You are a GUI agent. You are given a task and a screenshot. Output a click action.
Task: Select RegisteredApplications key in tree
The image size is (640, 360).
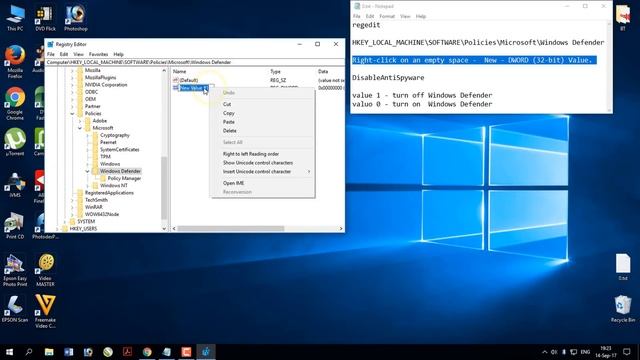pyautogui.click(x=109, y=193)
